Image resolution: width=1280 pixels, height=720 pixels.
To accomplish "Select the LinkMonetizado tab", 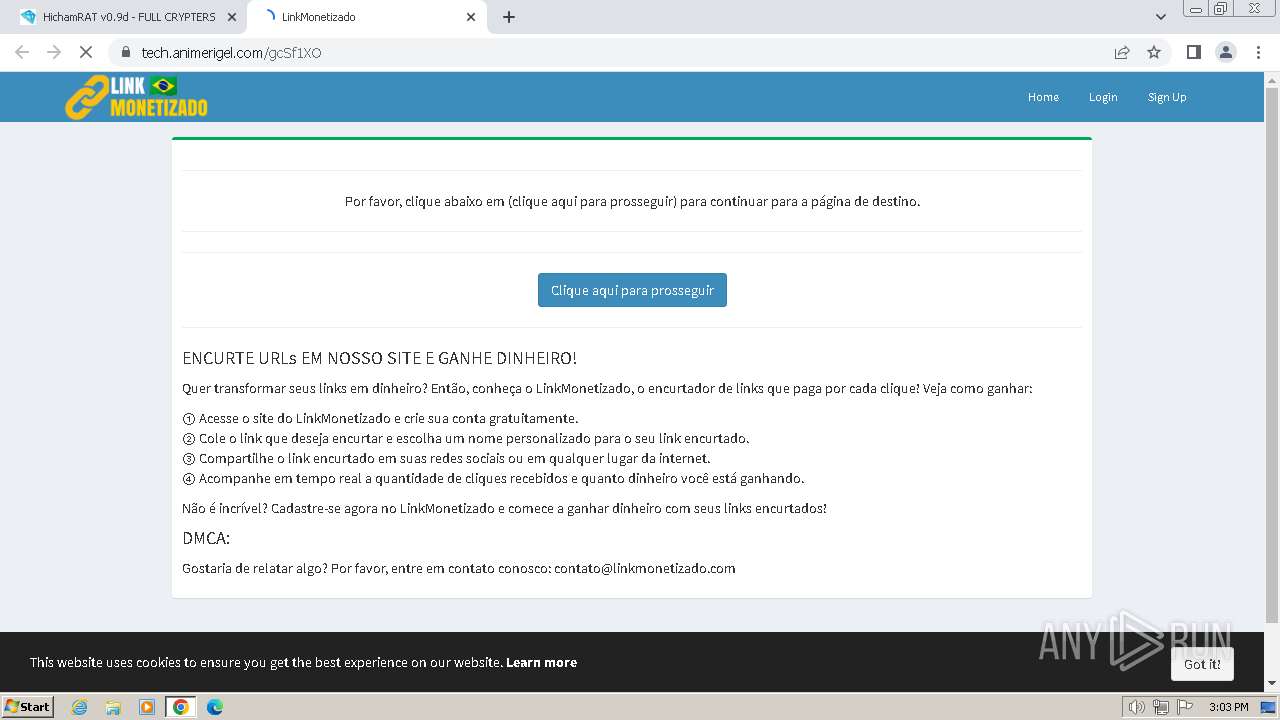I will click(367, 17).
